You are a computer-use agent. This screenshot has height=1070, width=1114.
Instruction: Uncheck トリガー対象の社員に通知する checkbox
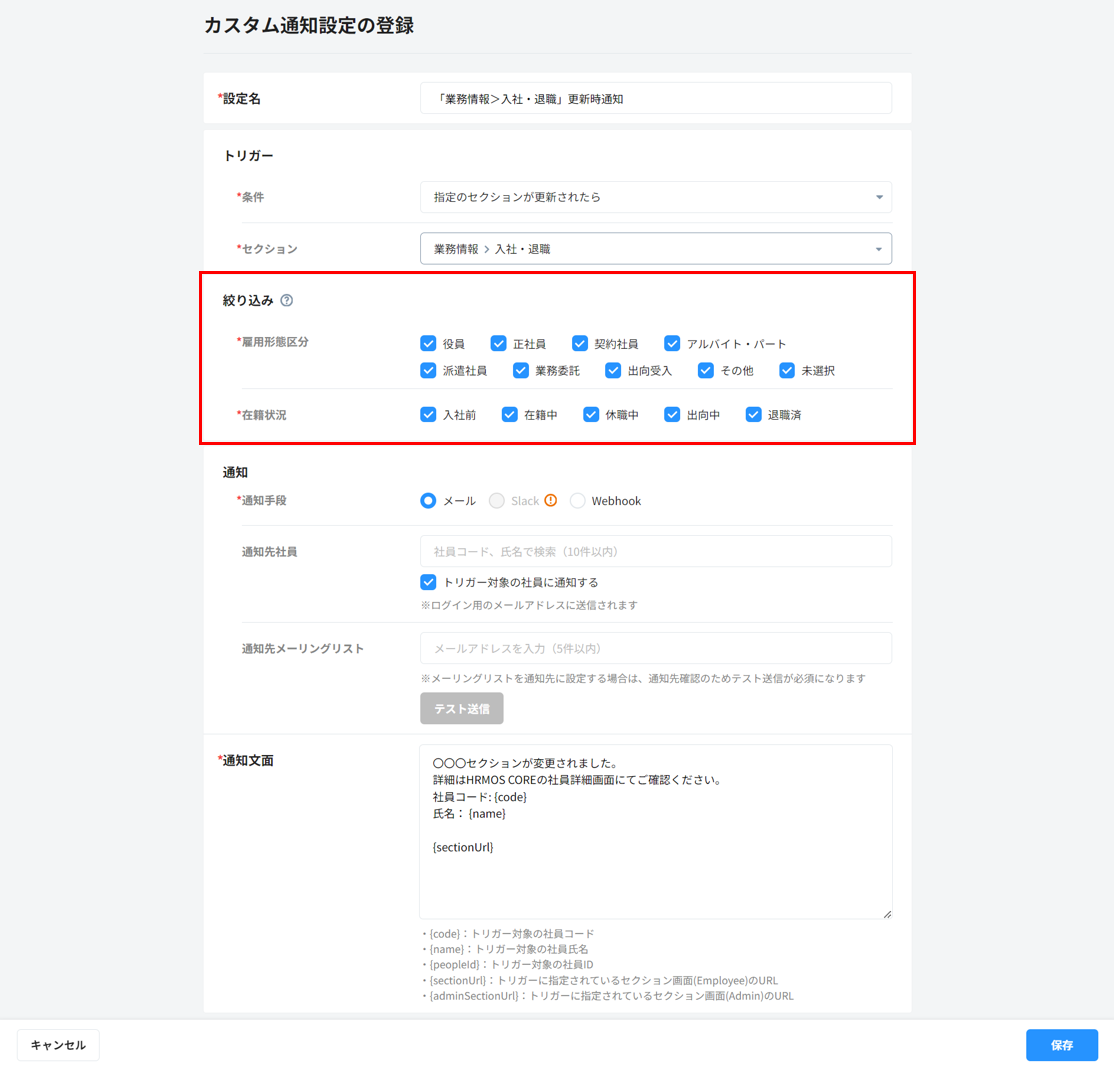[x=429, y=582]
